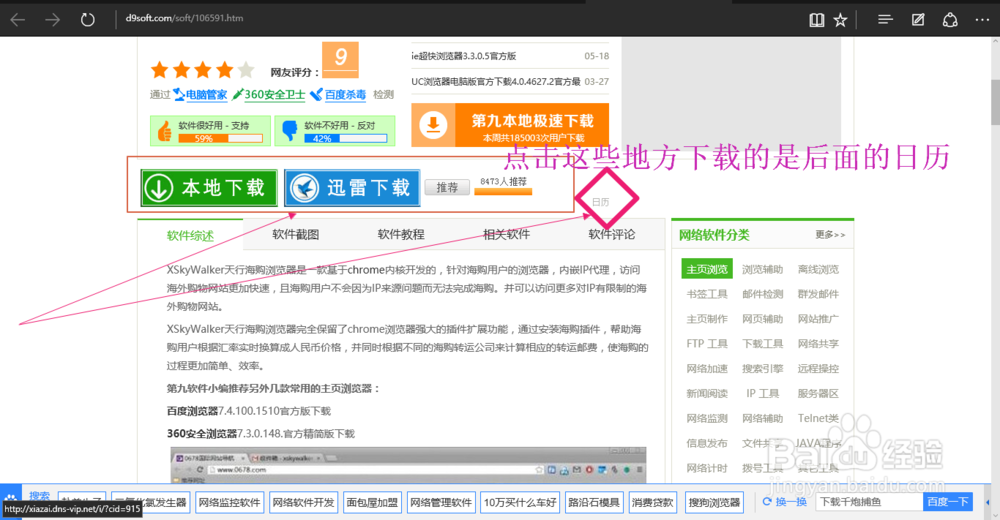Screen dimensions: 1000x520
Task: Select the 网站推广 category
Action: tap(818, 319)
